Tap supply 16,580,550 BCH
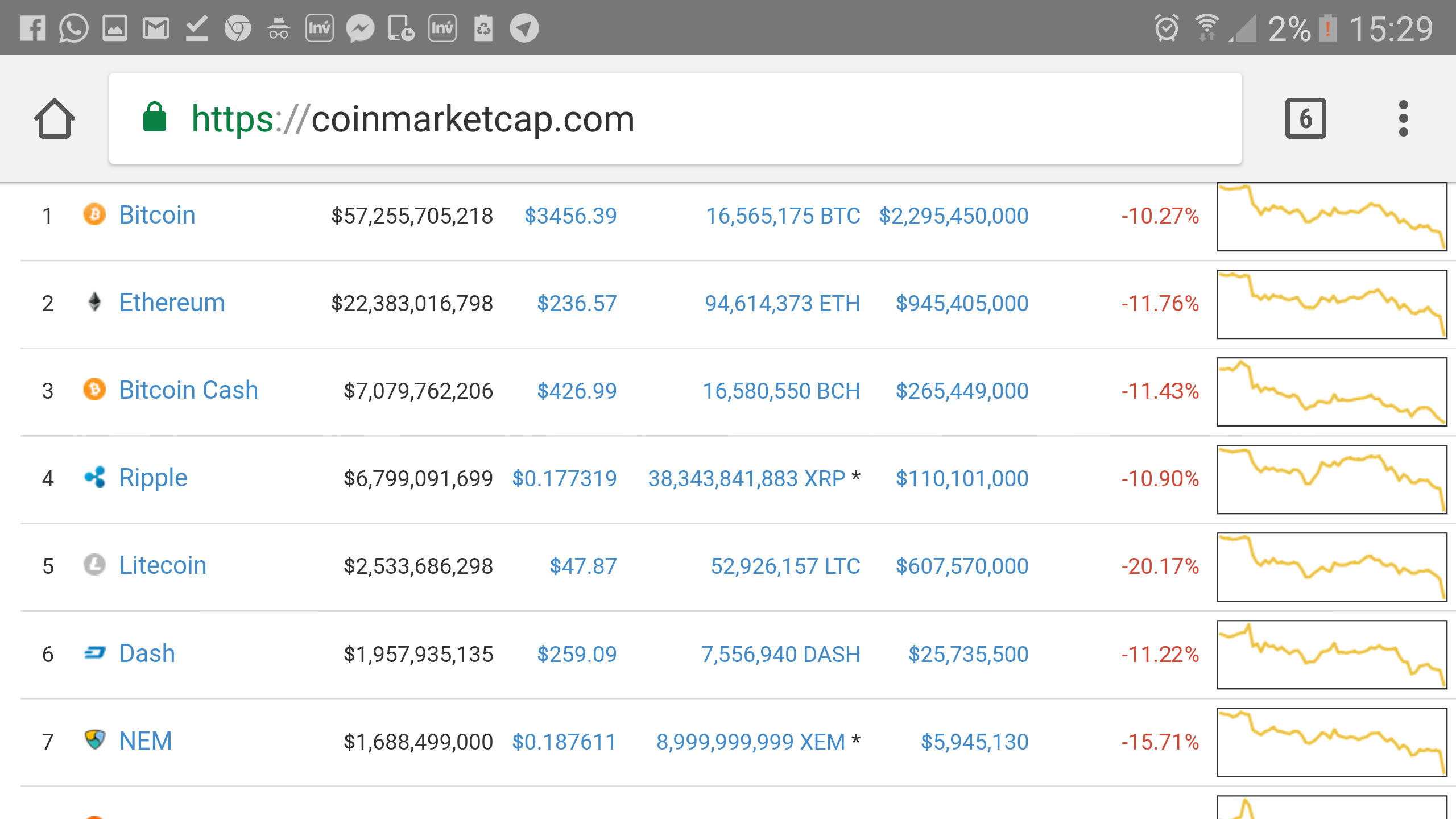1456x819 pixels. point(781,391)
